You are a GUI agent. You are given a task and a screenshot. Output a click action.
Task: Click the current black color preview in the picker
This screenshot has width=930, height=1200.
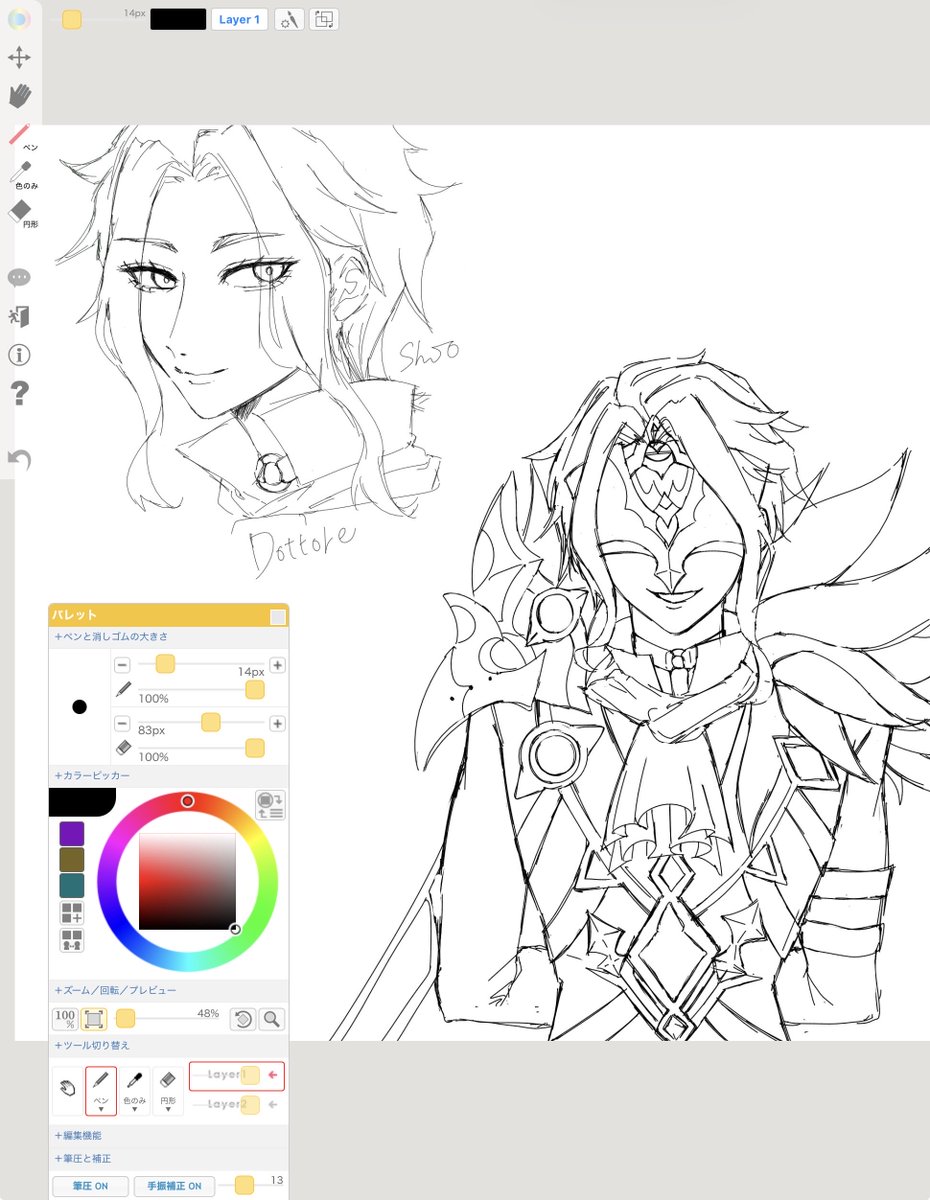pos(82,801)
